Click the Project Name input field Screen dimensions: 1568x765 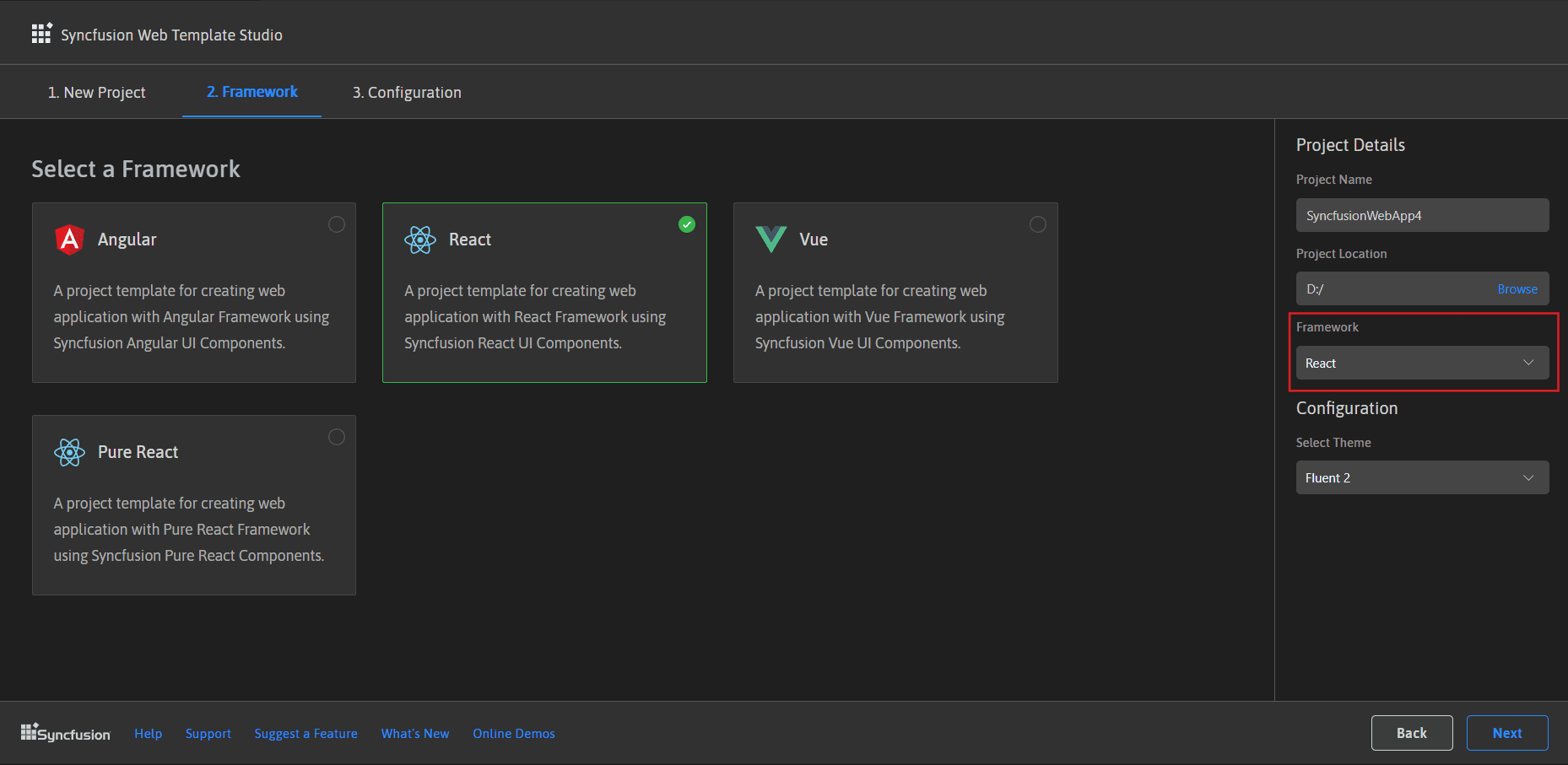1422,215
